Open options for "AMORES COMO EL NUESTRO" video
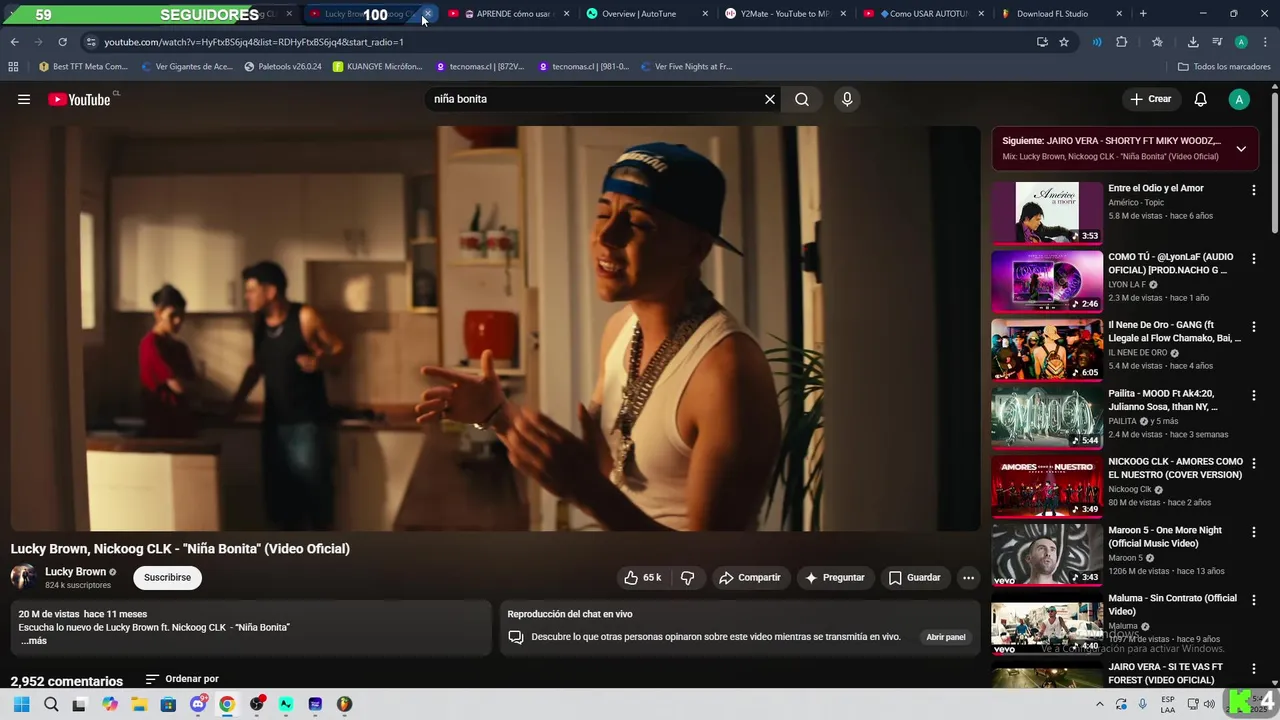Viewport: 1280px width, 720px height. tap(1253, 464)
